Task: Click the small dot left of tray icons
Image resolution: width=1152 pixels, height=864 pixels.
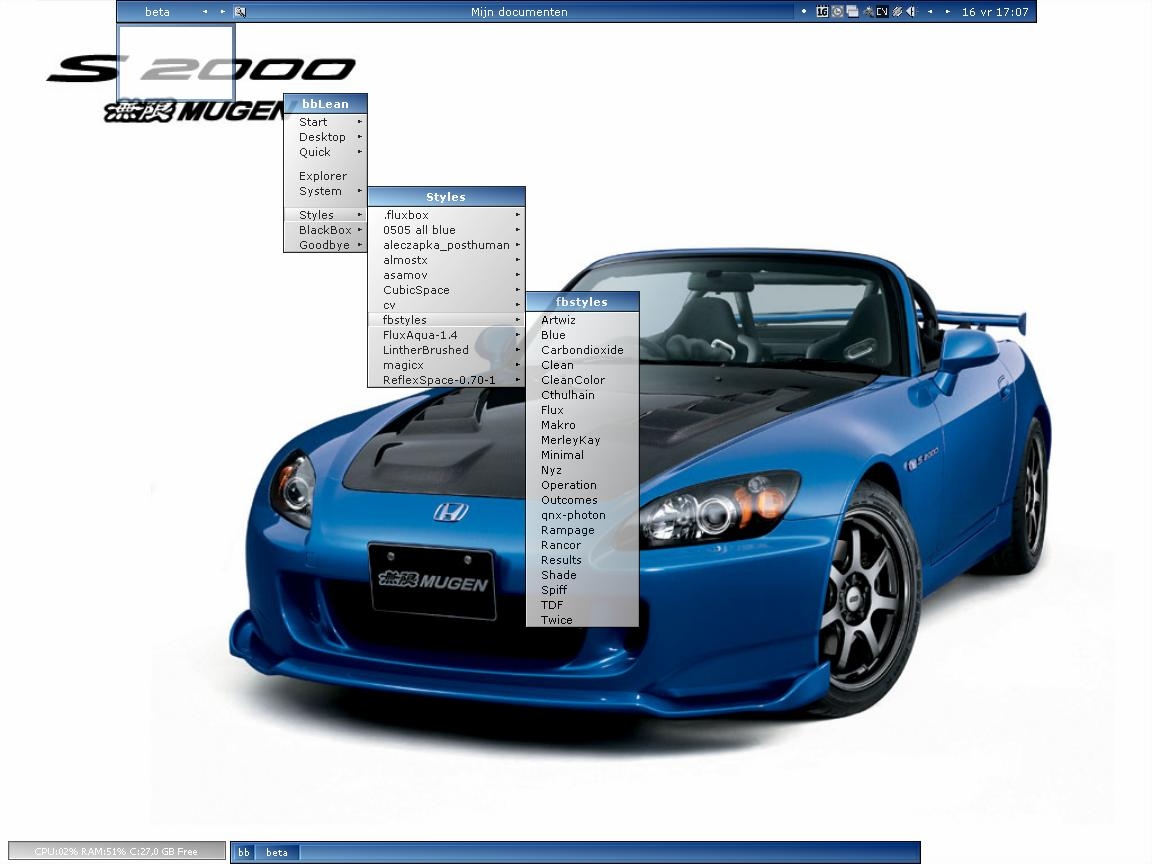Action: pos(804,12)
